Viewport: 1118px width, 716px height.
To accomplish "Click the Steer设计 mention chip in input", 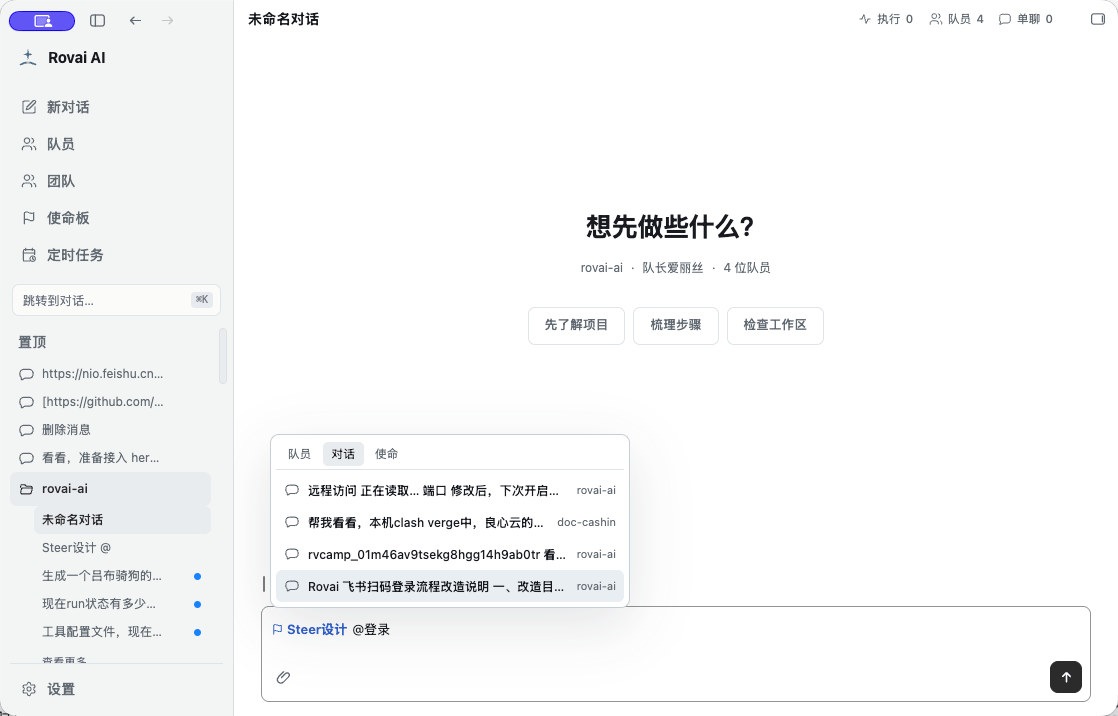I will (x=309, y=630).
